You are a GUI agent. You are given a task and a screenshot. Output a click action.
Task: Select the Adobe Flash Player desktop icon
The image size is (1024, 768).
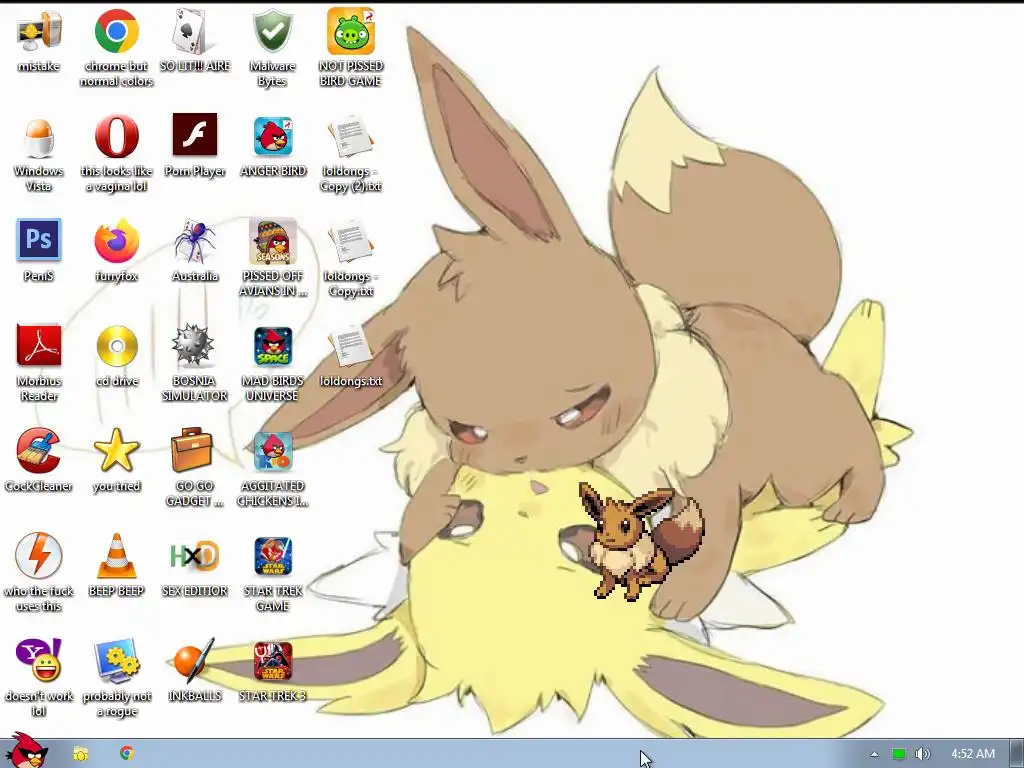point(195,135)
